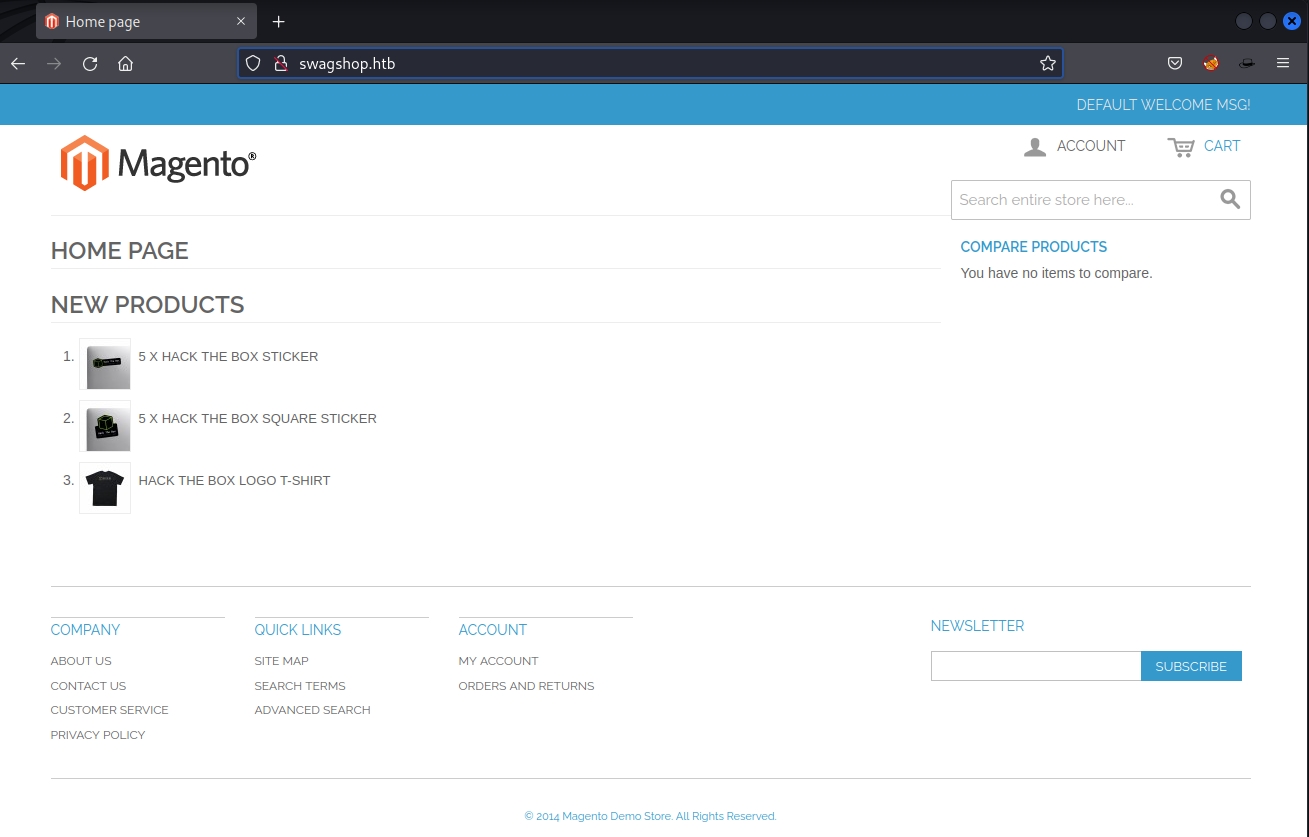Click the magnifier search icon in store
The height and width of the screenshot is (837, 1309).
click(x=1230, y=199)
